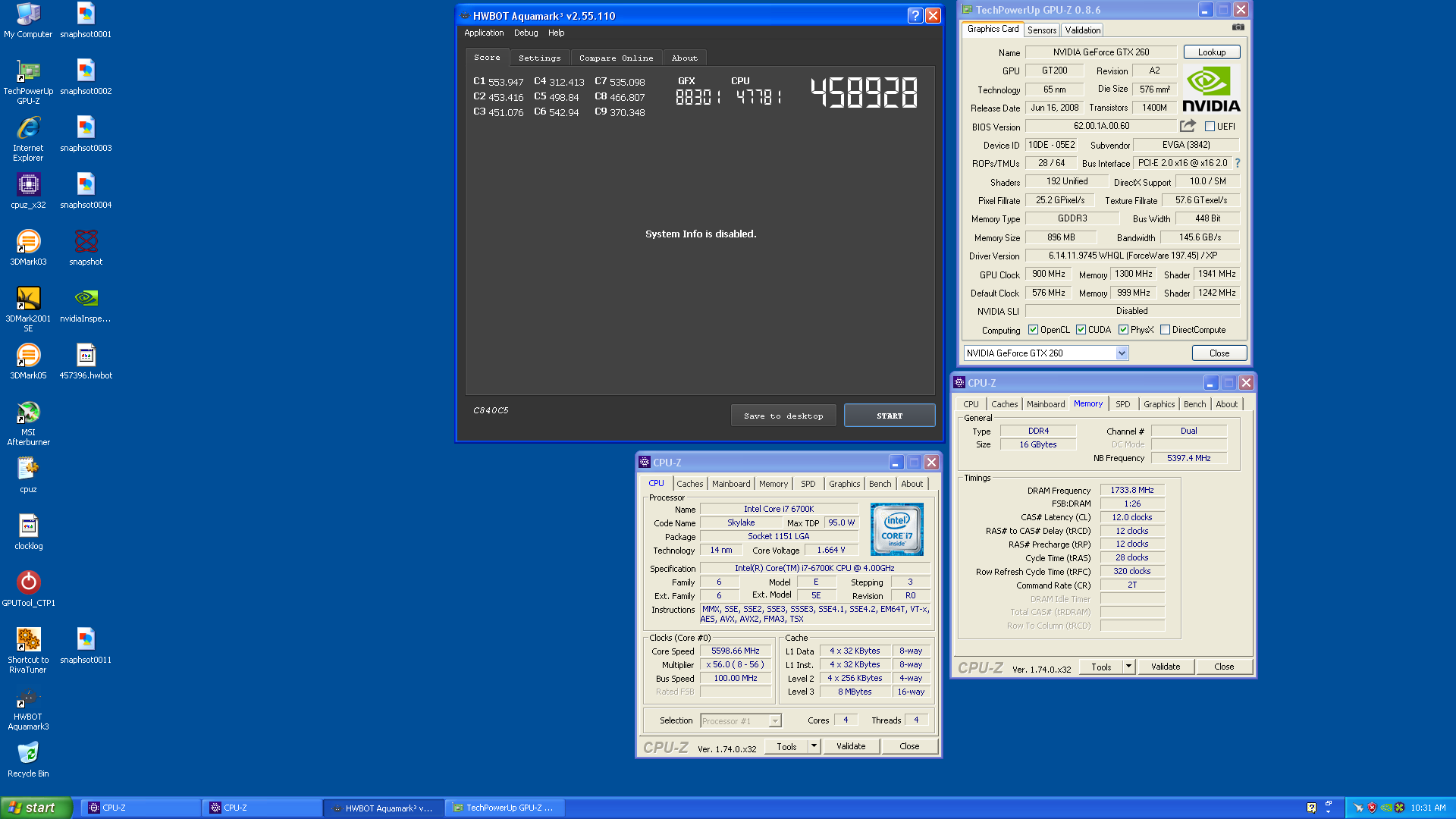Open snaphsot0011 image file

[86, 645]
